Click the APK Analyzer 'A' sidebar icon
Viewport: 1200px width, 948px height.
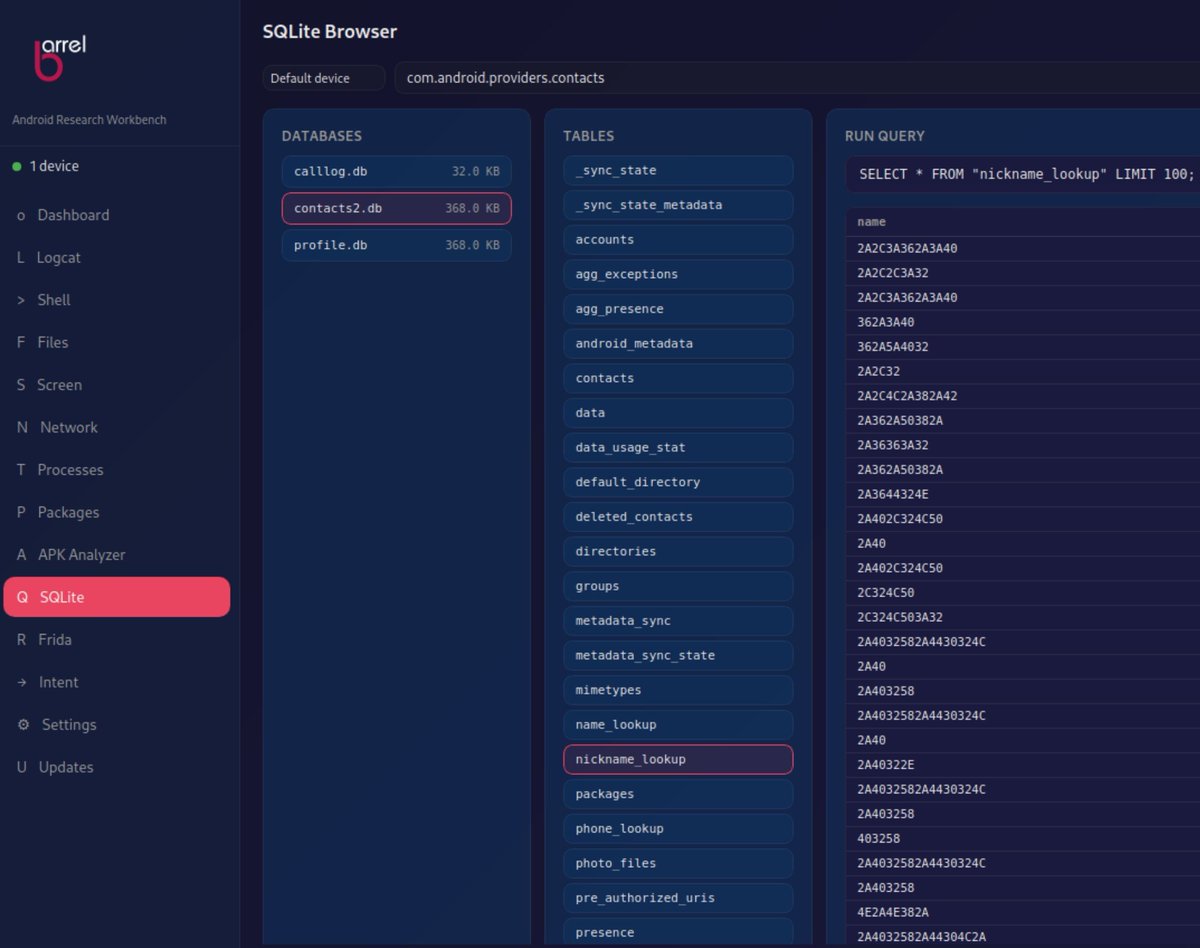pos(21,555)
